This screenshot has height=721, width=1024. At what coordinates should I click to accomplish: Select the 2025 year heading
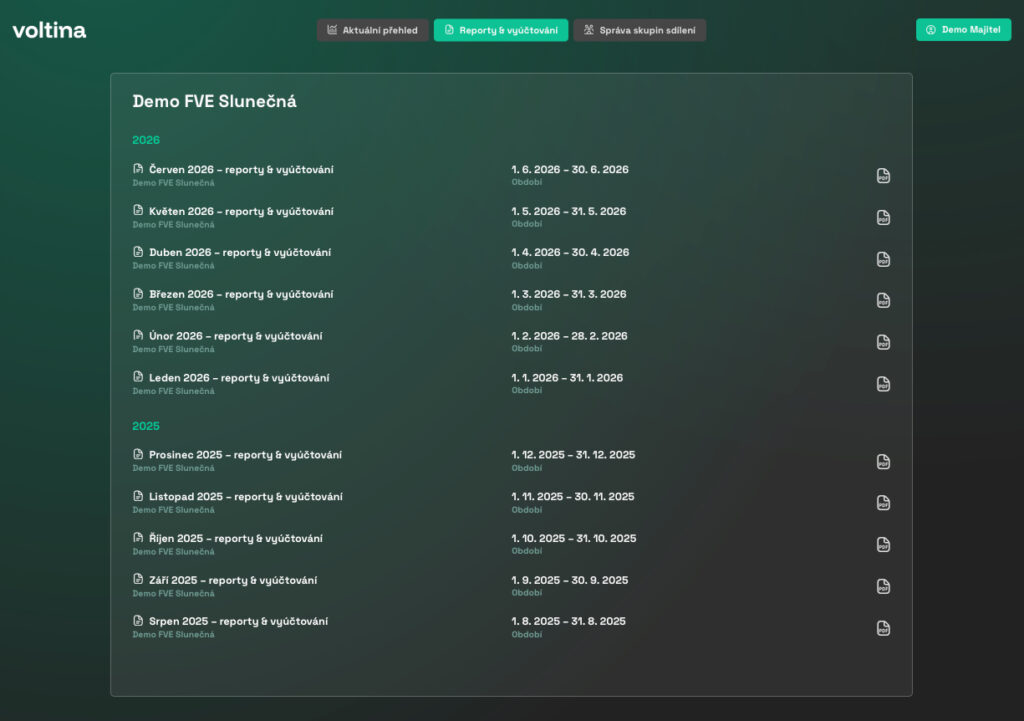tap(146, 426)
